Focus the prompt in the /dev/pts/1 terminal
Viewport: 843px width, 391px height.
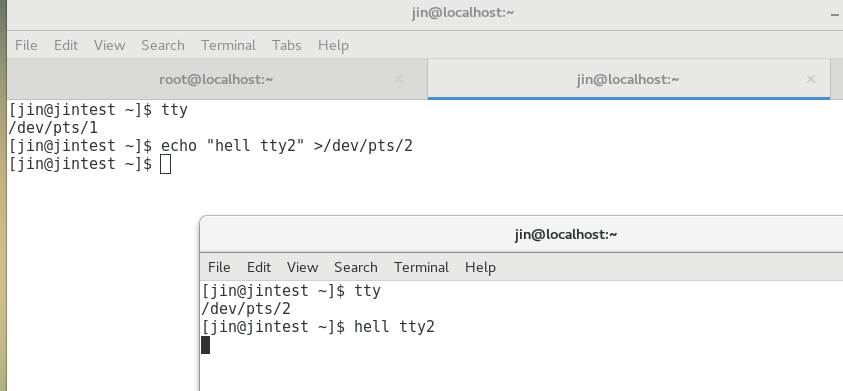pyautogui.click(x=166, y=164)
